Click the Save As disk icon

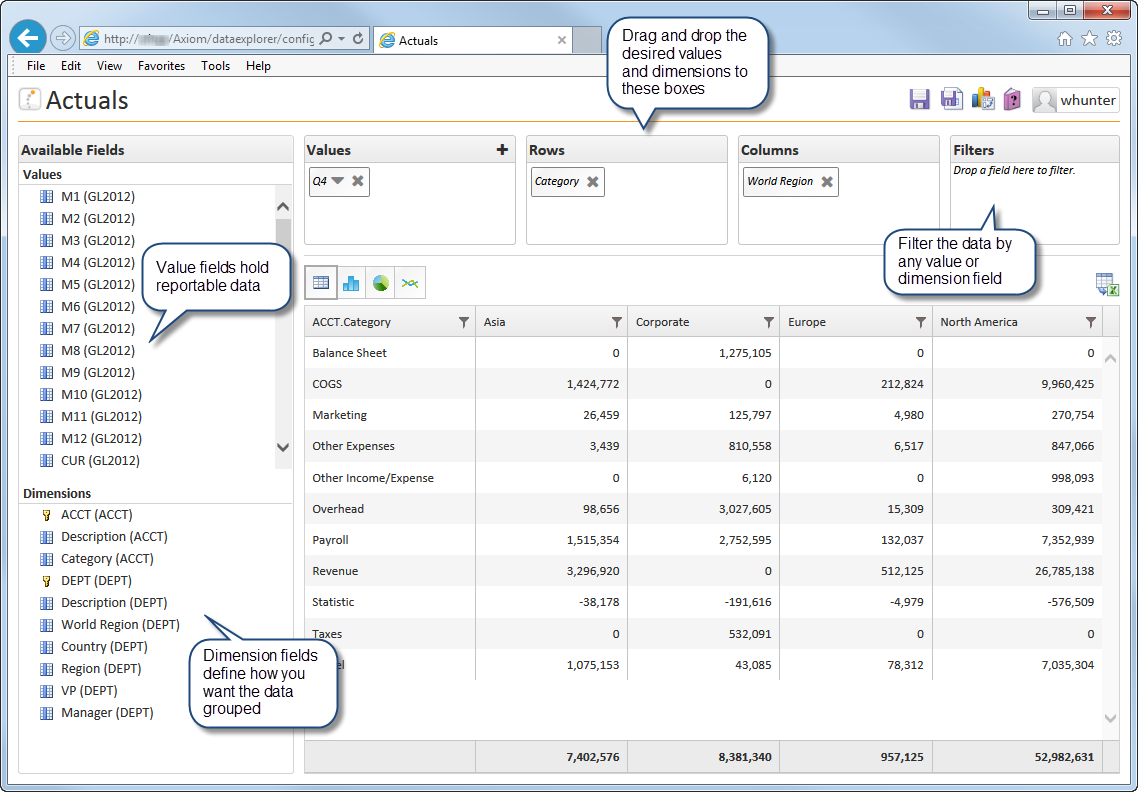pyautogui.click(x=951, y=99)
